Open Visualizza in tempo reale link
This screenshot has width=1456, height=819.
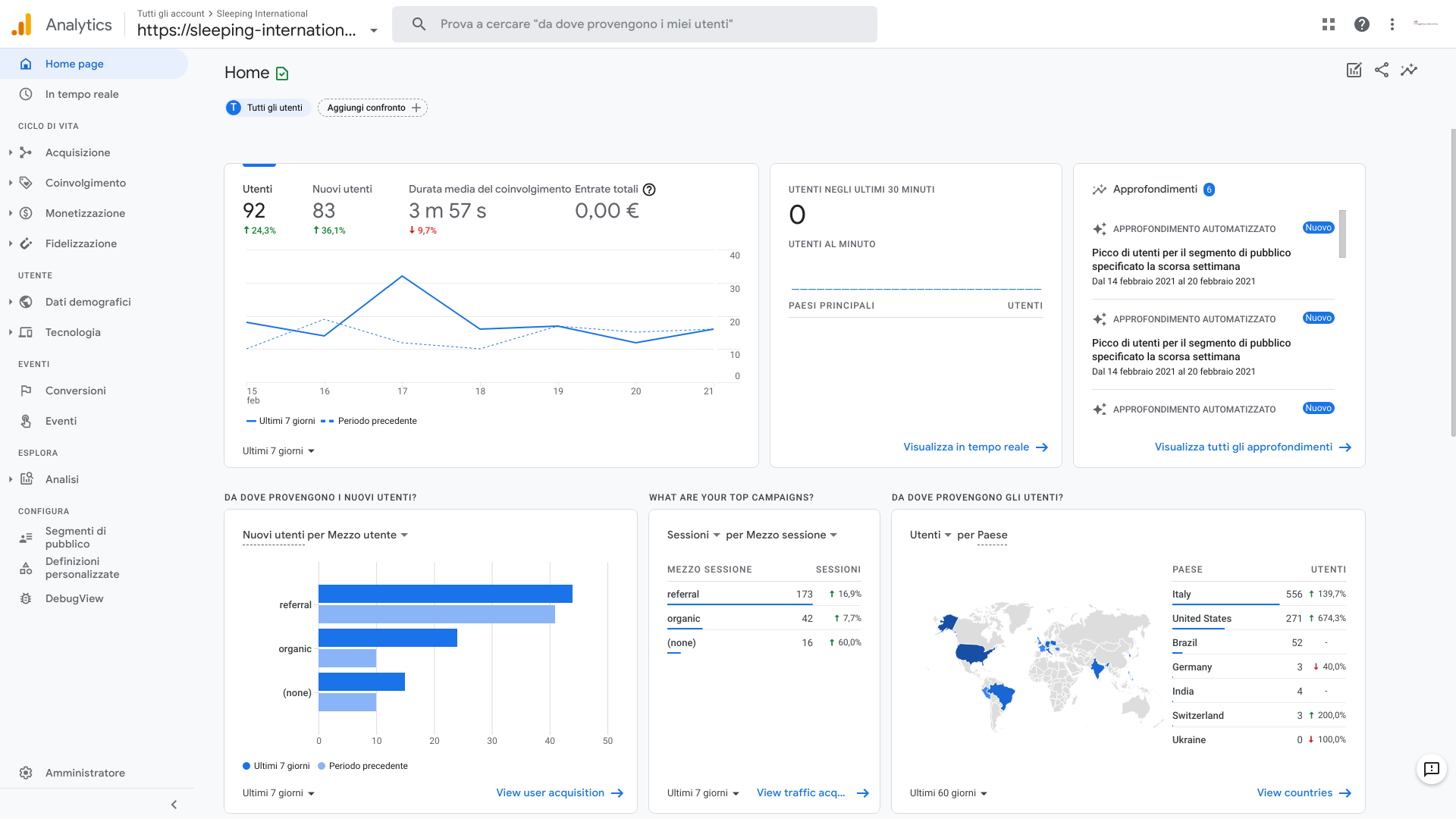(975, 447)
